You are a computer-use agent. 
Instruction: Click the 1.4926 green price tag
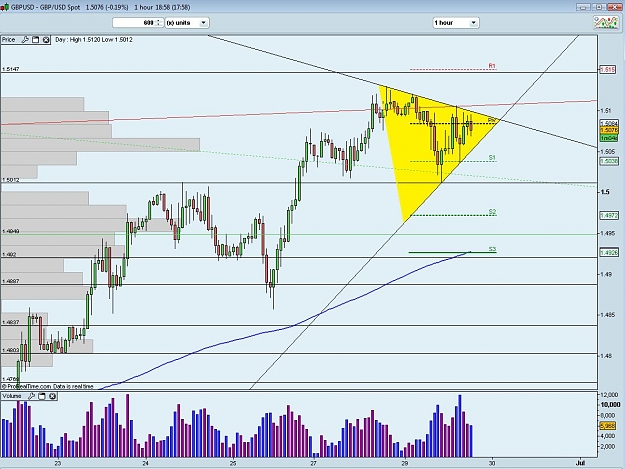(609, 252)
